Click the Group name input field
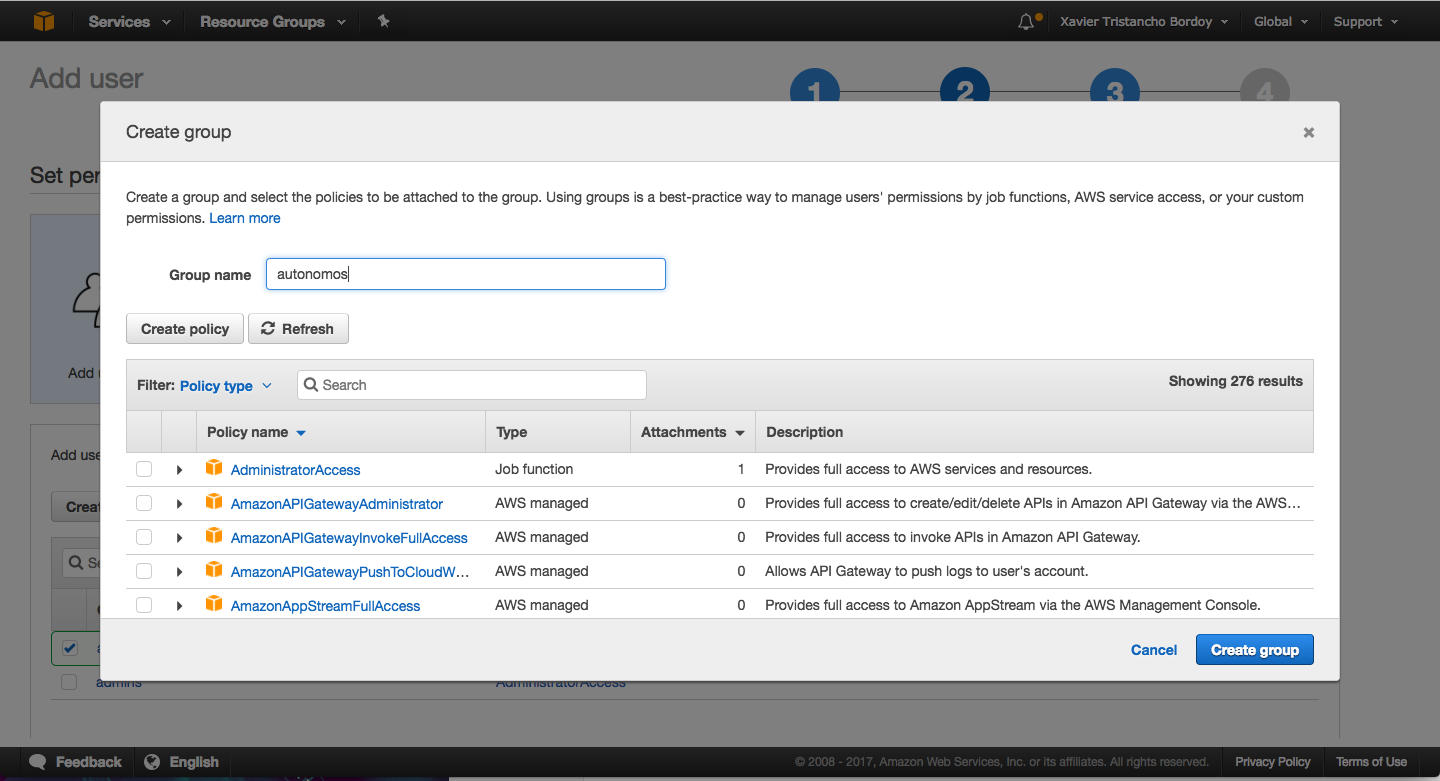The image size is (1440, 781). 466,274
